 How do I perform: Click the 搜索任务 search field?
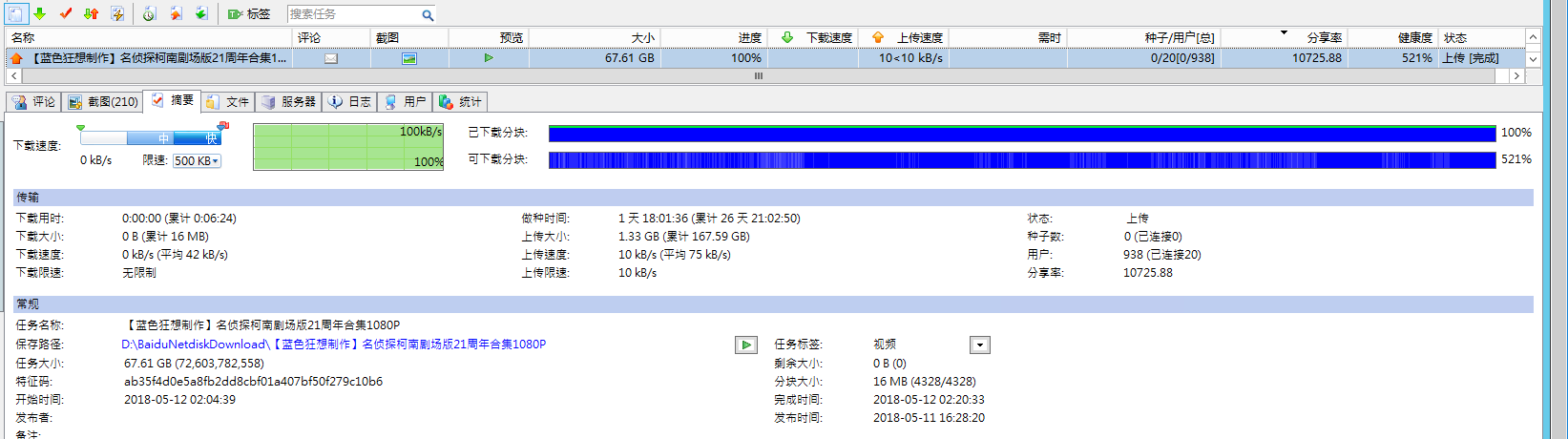click(353, 14)
